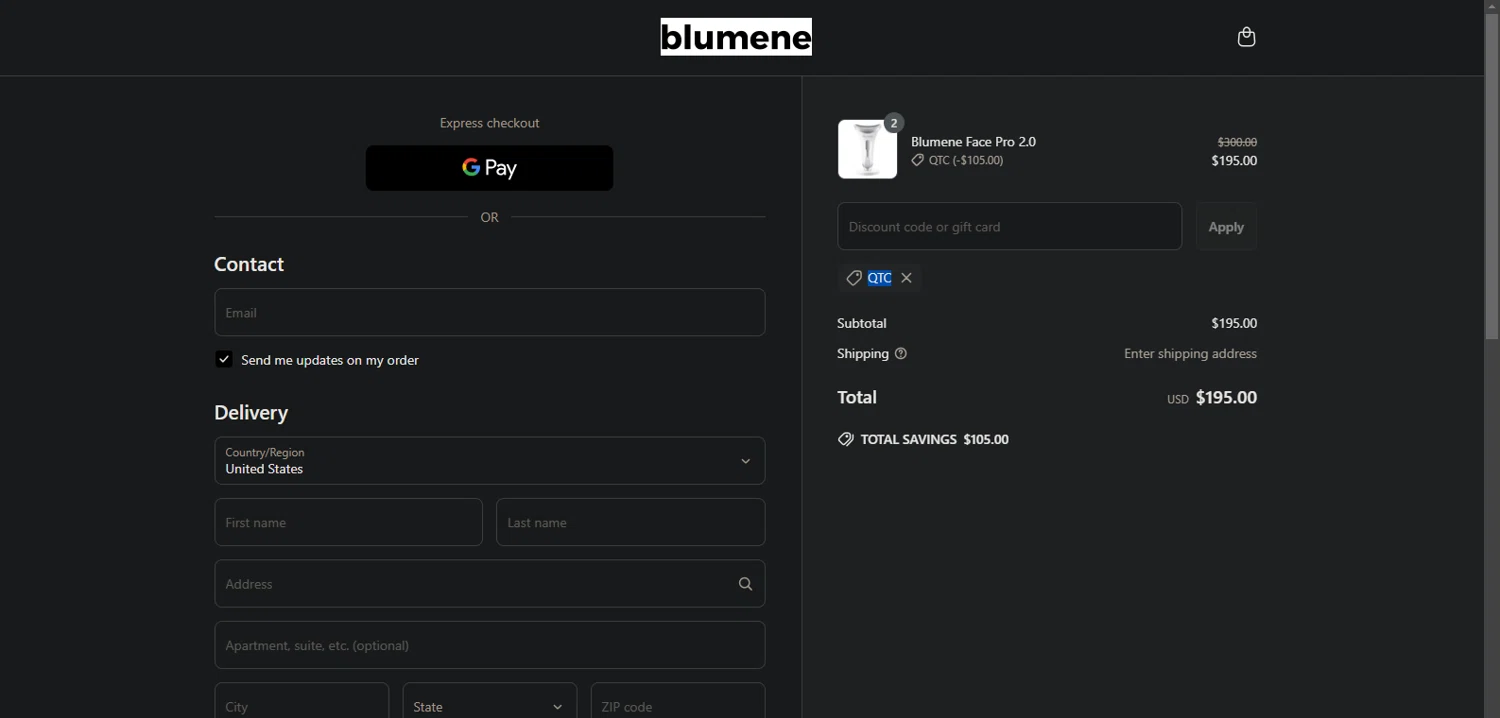Open the Country/Region dropdown
Image resolution: width=1500 pixels, height=718 pixels.
(490, 461)
